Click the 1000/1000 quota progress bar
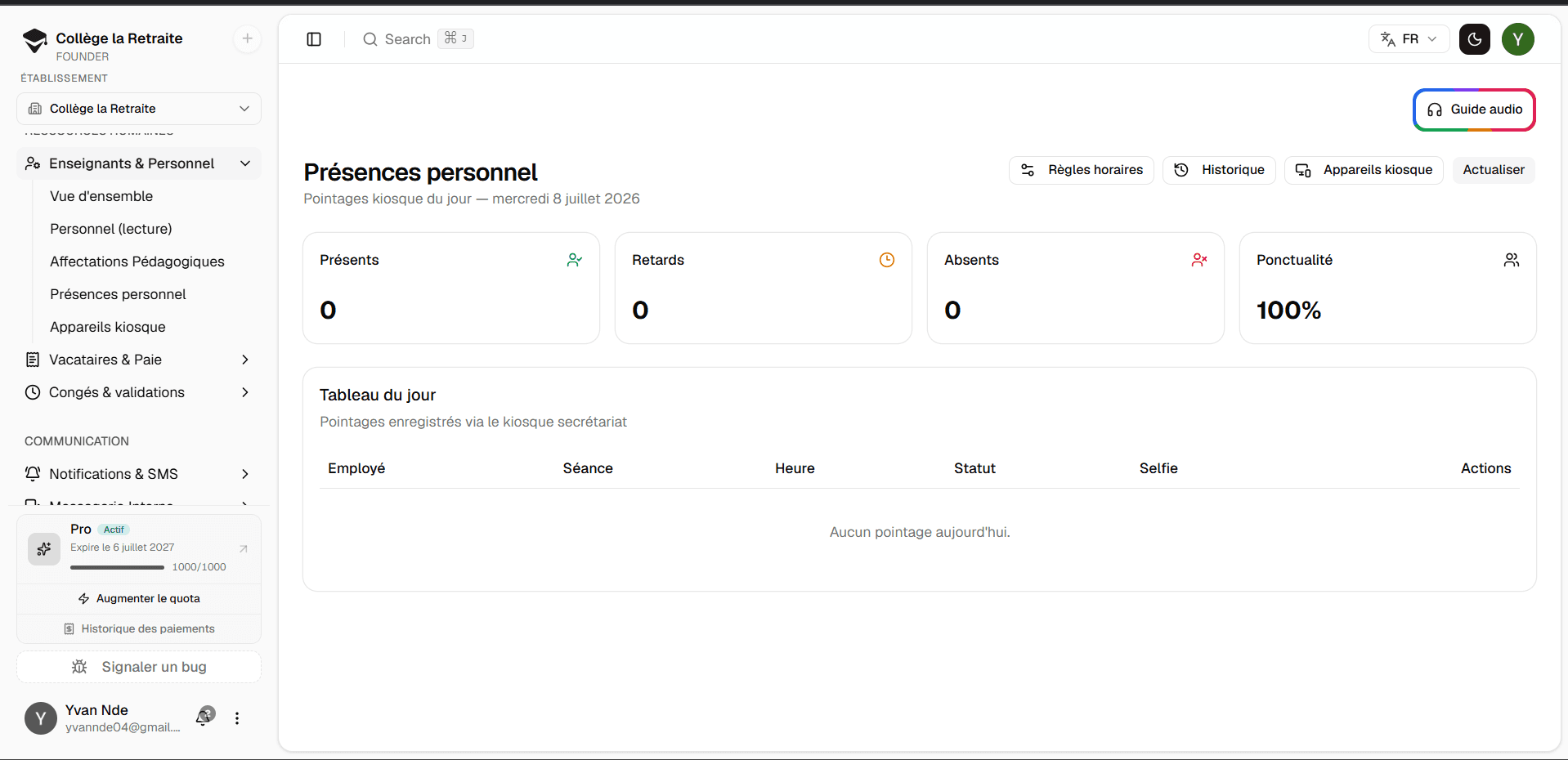 [x=117, y=567]
